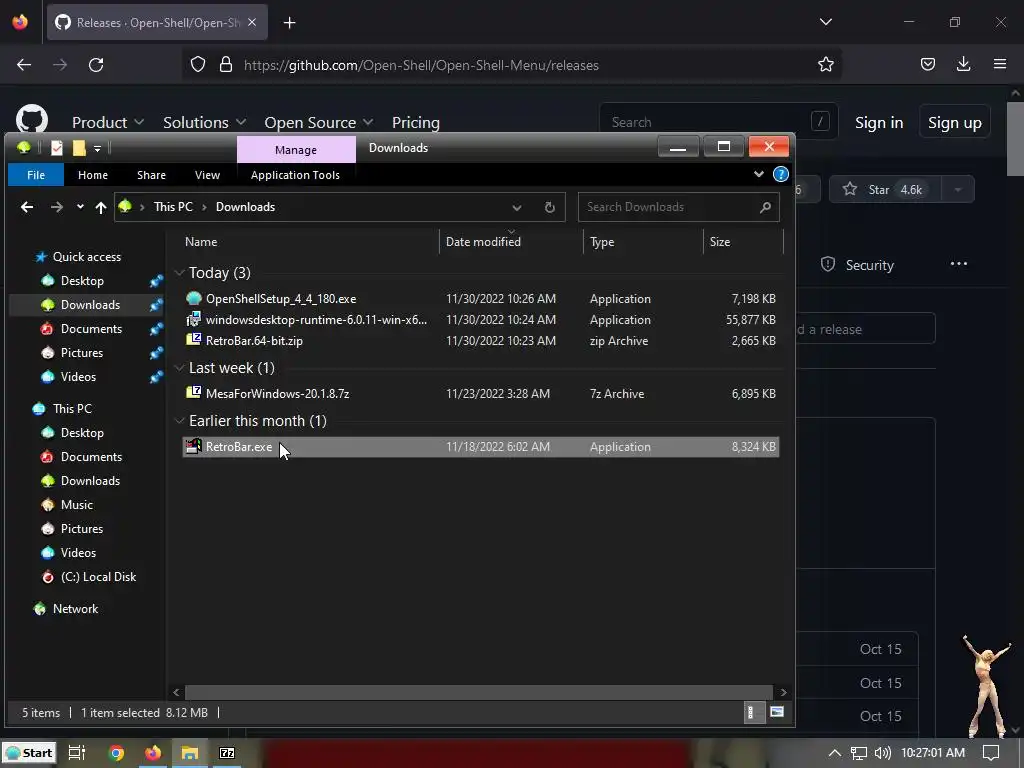1024x768 pixels.
Task: Open Documents under Quick access
Action: (x=91, y=328)
